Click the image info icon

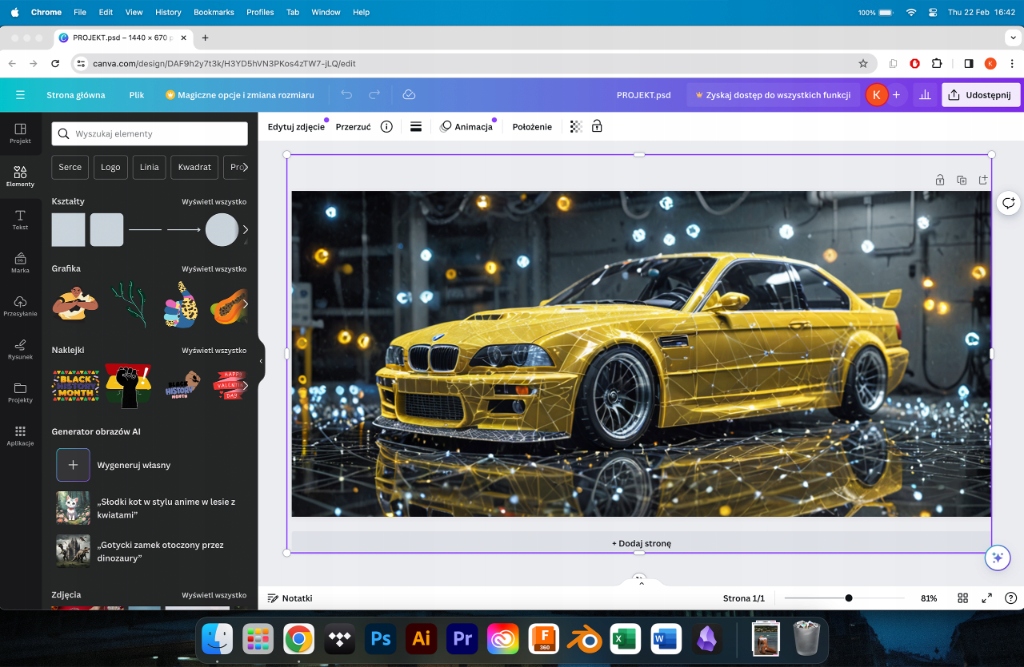[x=386, y=127]
